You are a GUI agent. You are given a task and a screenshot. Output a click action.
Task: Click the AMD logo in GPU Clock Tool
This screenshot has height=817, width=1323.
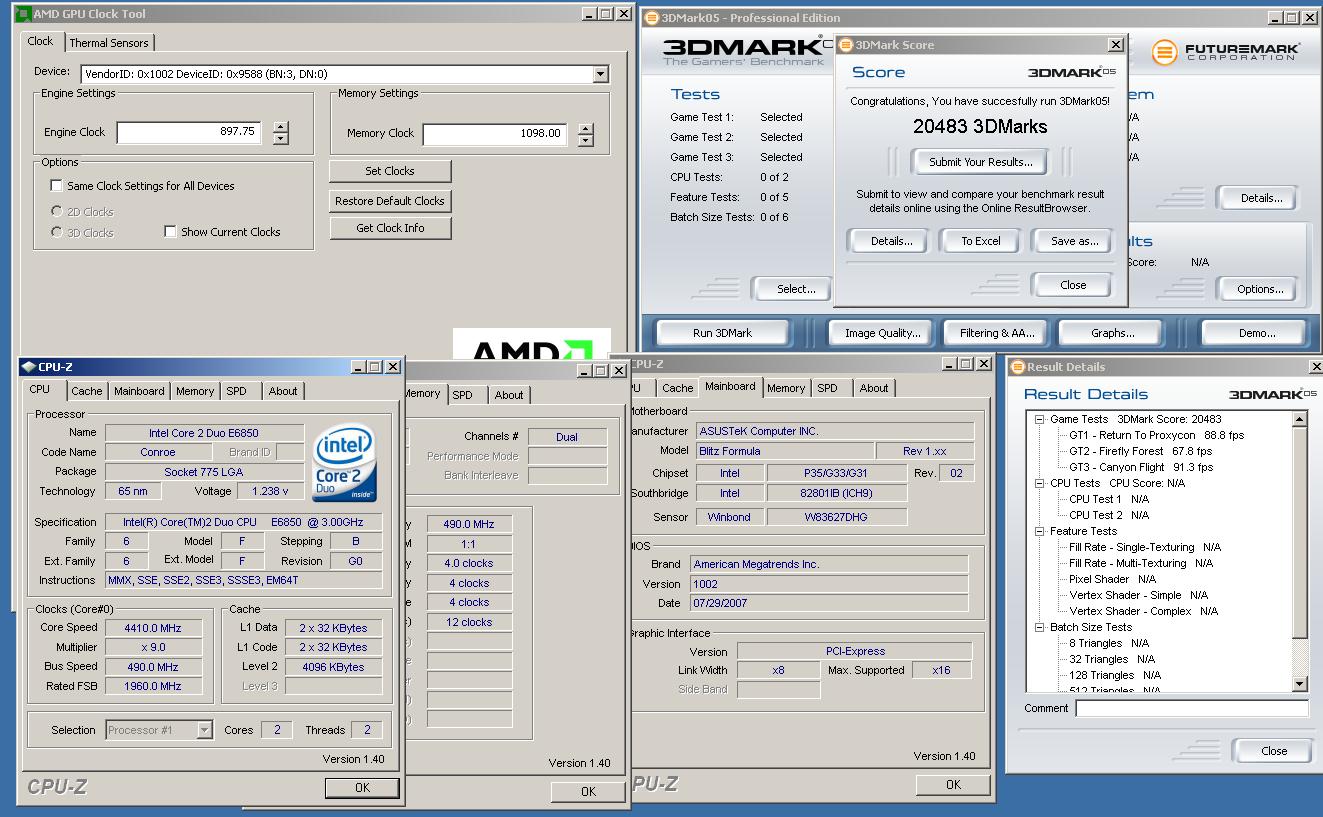(x=531, y=344)
